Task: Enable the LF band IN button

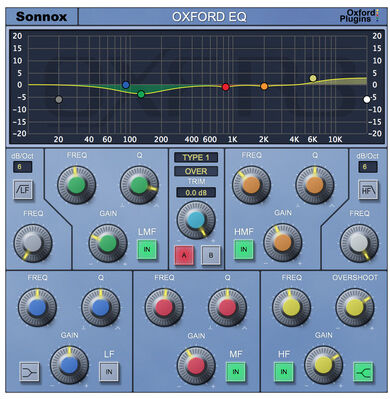Action: coord(109,372)
